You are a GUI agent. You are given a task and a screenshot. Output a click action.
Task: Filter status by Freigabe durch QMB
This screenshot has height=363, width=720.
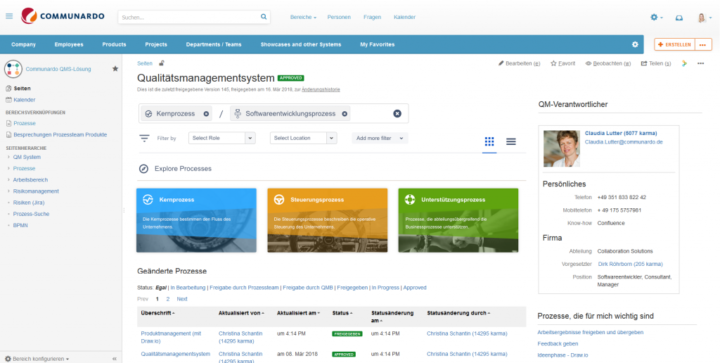tap(308, 288)
